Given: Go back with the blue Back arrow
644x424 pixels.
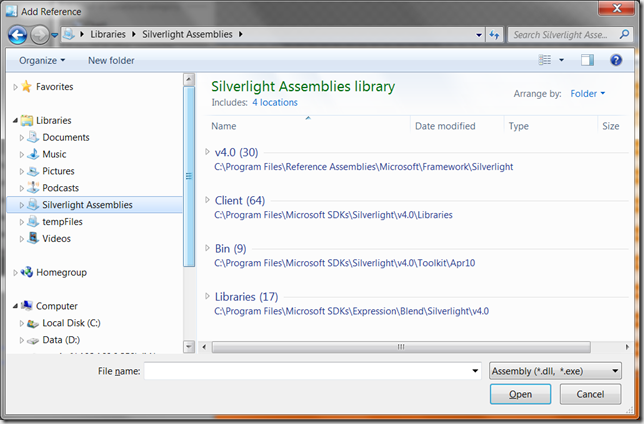Looking at the screenshot, I should 18,35.
